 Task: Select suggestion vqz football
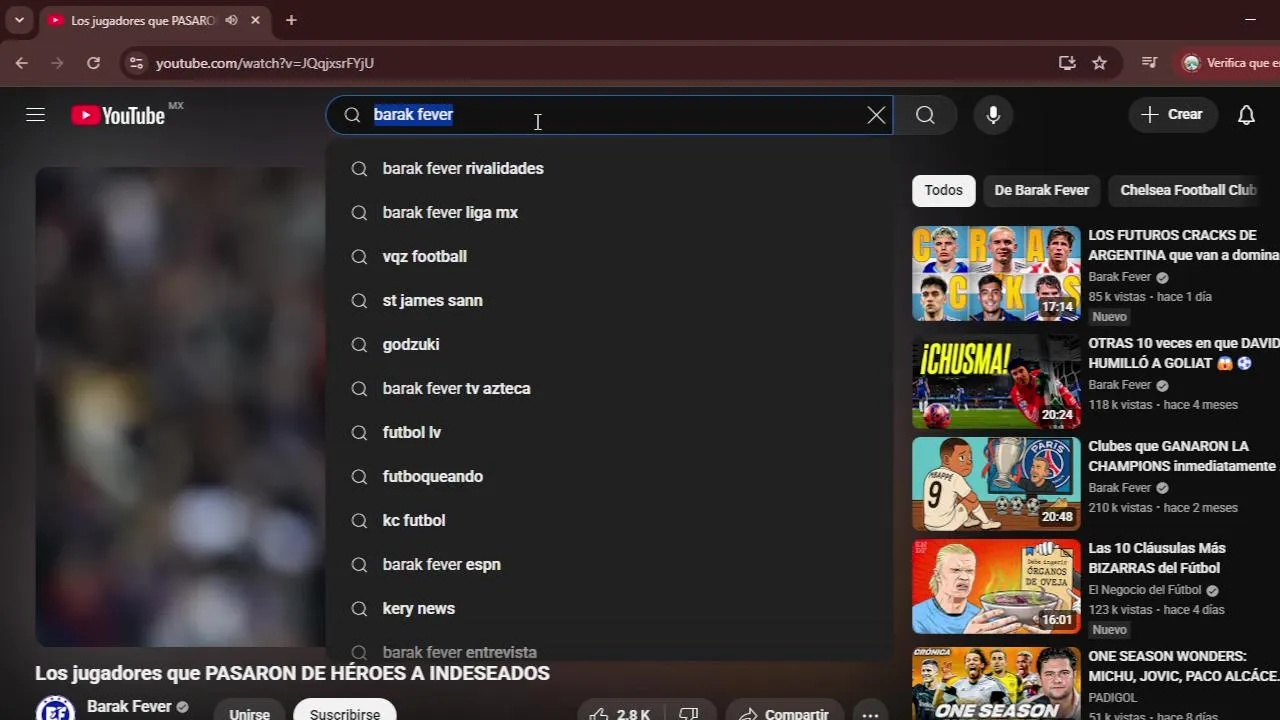[609, 256]
